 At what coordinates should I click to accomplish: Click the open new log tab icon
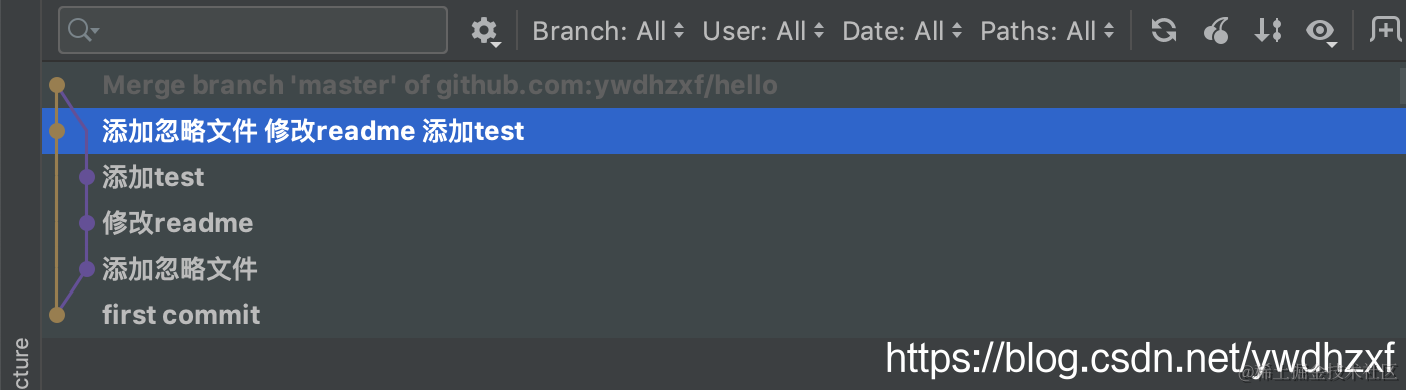click(1386, 31)
